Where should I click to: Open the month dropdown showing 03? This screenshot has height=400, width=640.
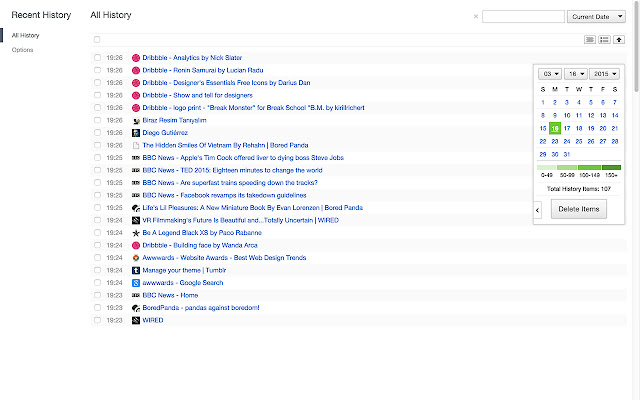pos(551,75)
